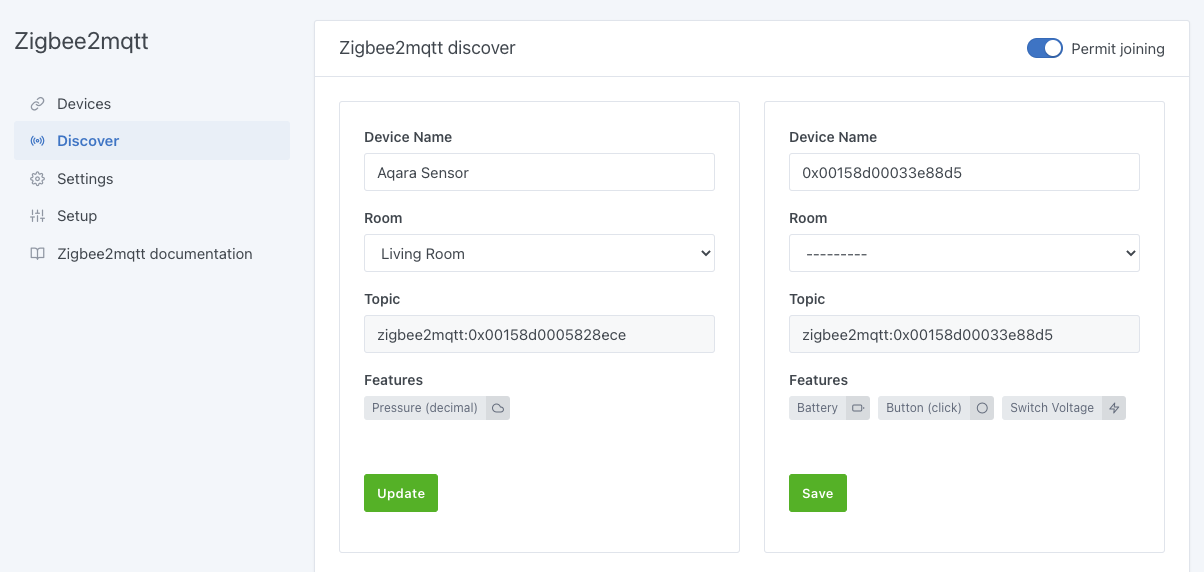
Task: Click the cloud icon on Pressure feature
Action: click(498, 408)
